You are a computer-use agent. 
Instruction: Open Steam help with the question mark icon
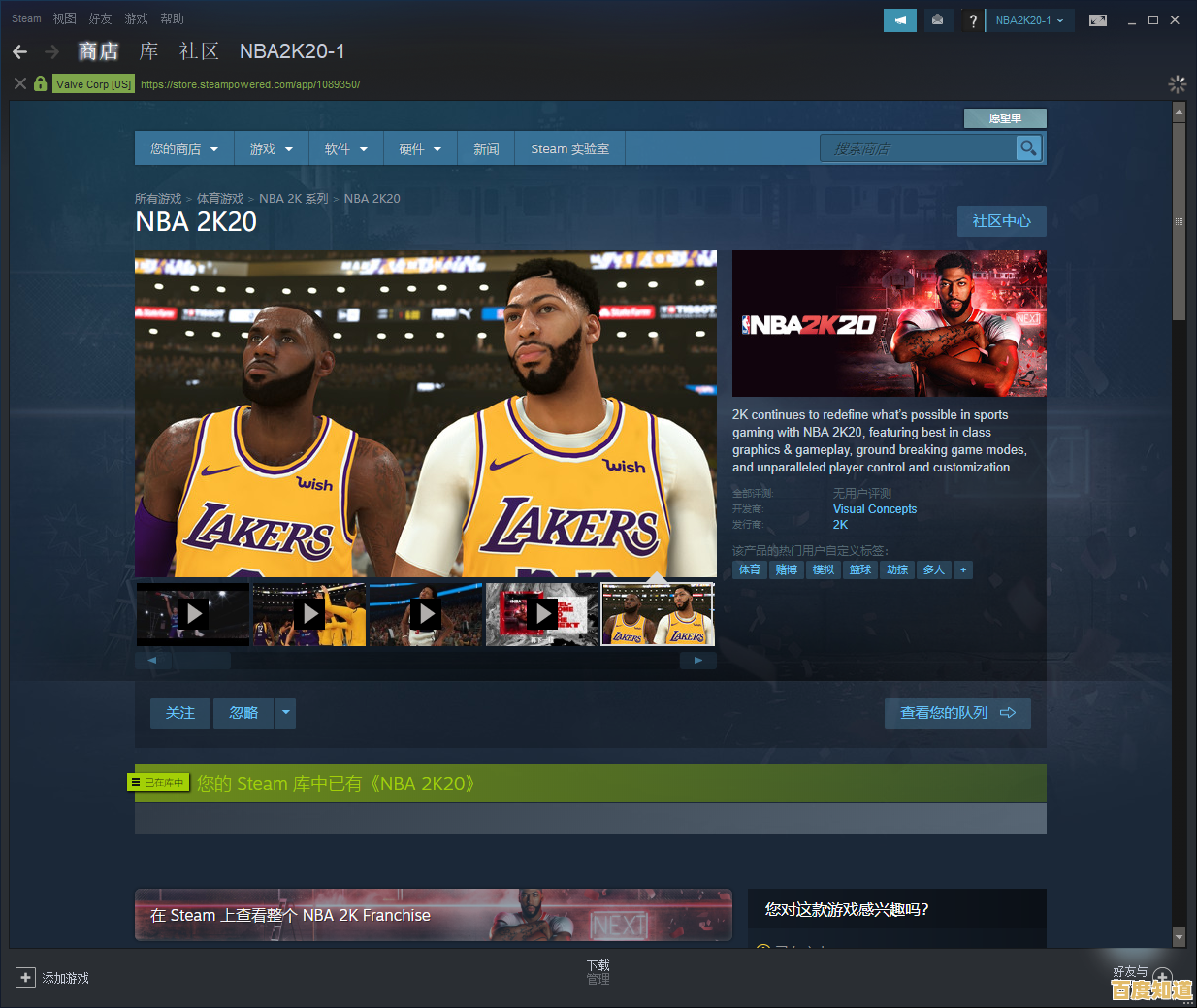(x=972, y=19)
